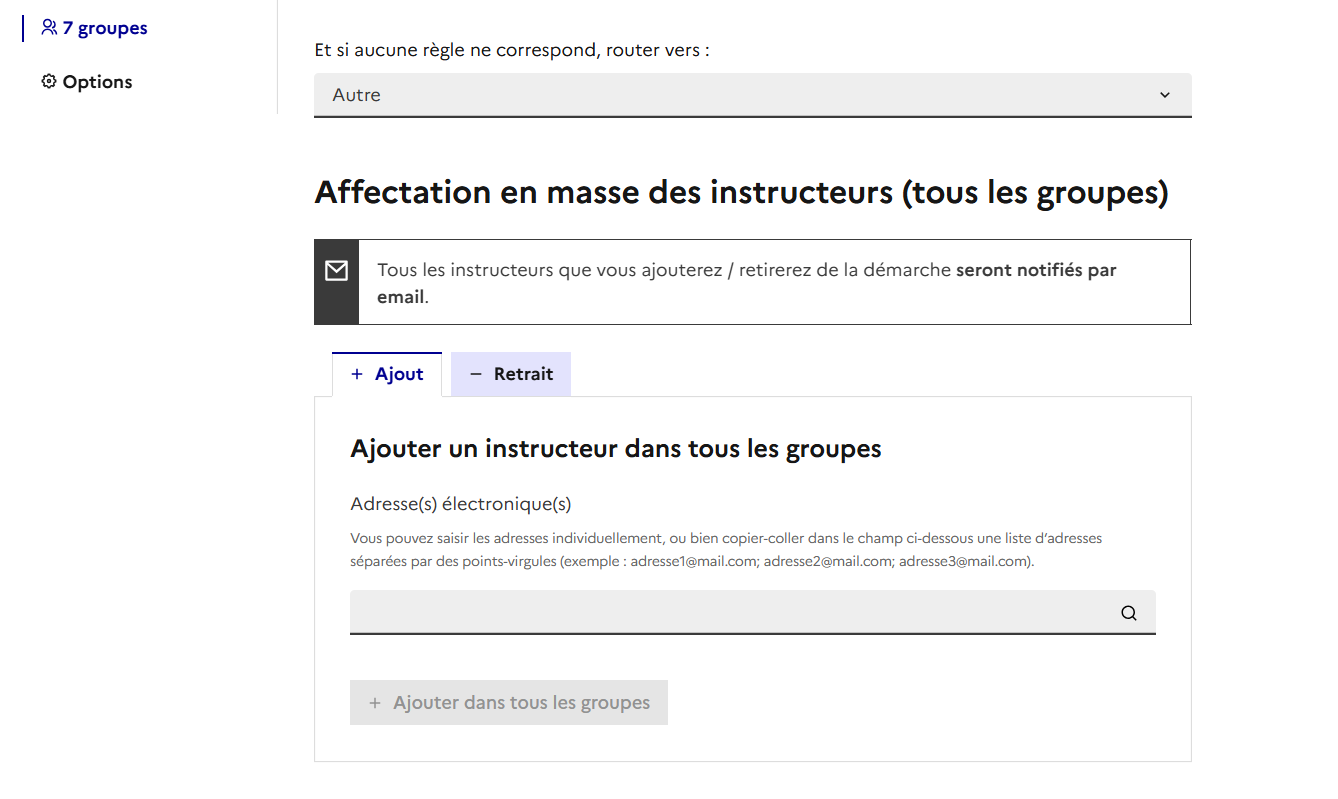Focus the email addresses input field
Image resolution: width=1338 pixels, height=799 pixels.
click(x=730, y=613)
